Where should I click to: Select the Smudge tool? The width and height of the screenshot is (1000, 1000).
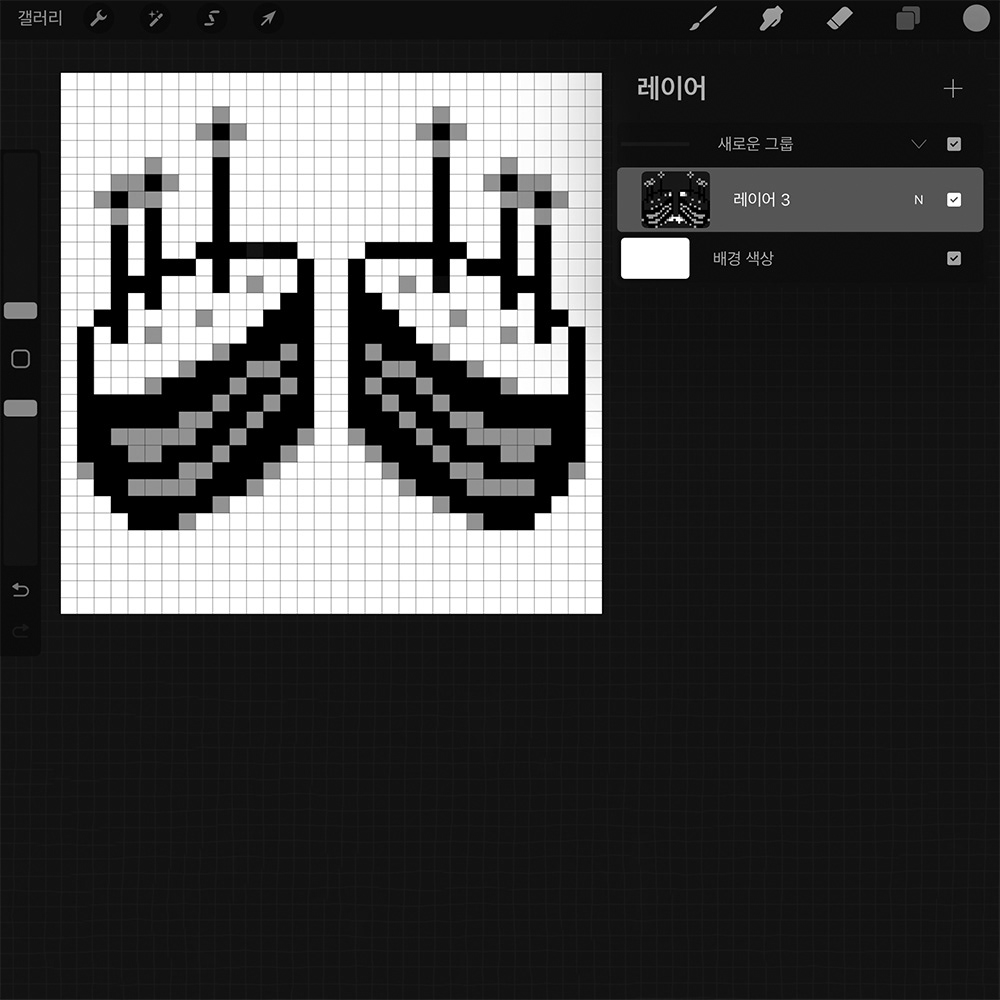pos(771,18)
